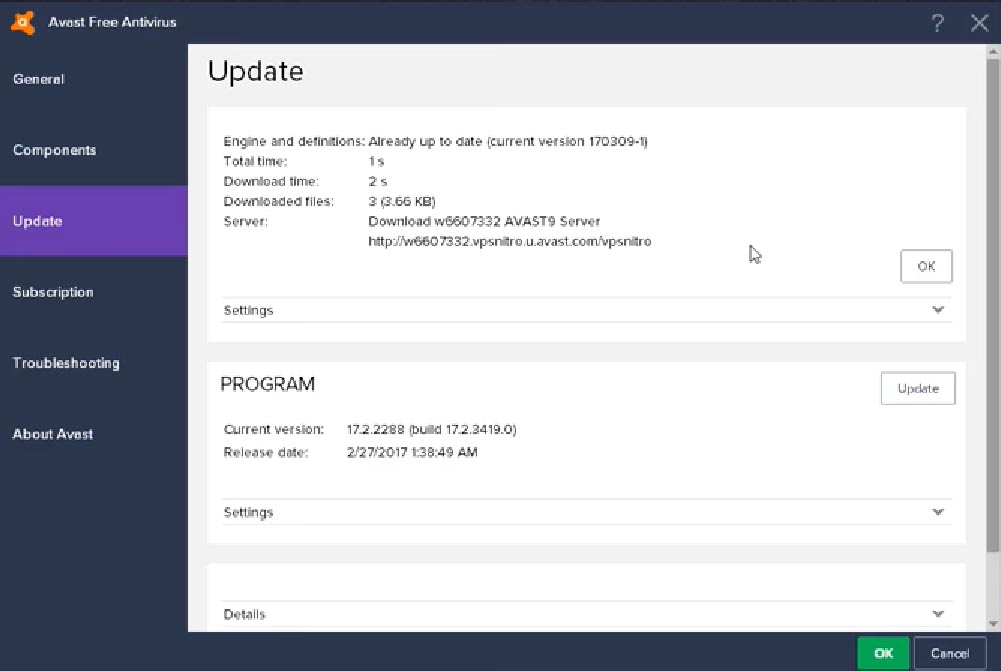Image resolution: width=1001 pixels, height=671 pixels.
Task: Confirm with the green OK button
Action: pyautogui.click(x=883, y=653)
